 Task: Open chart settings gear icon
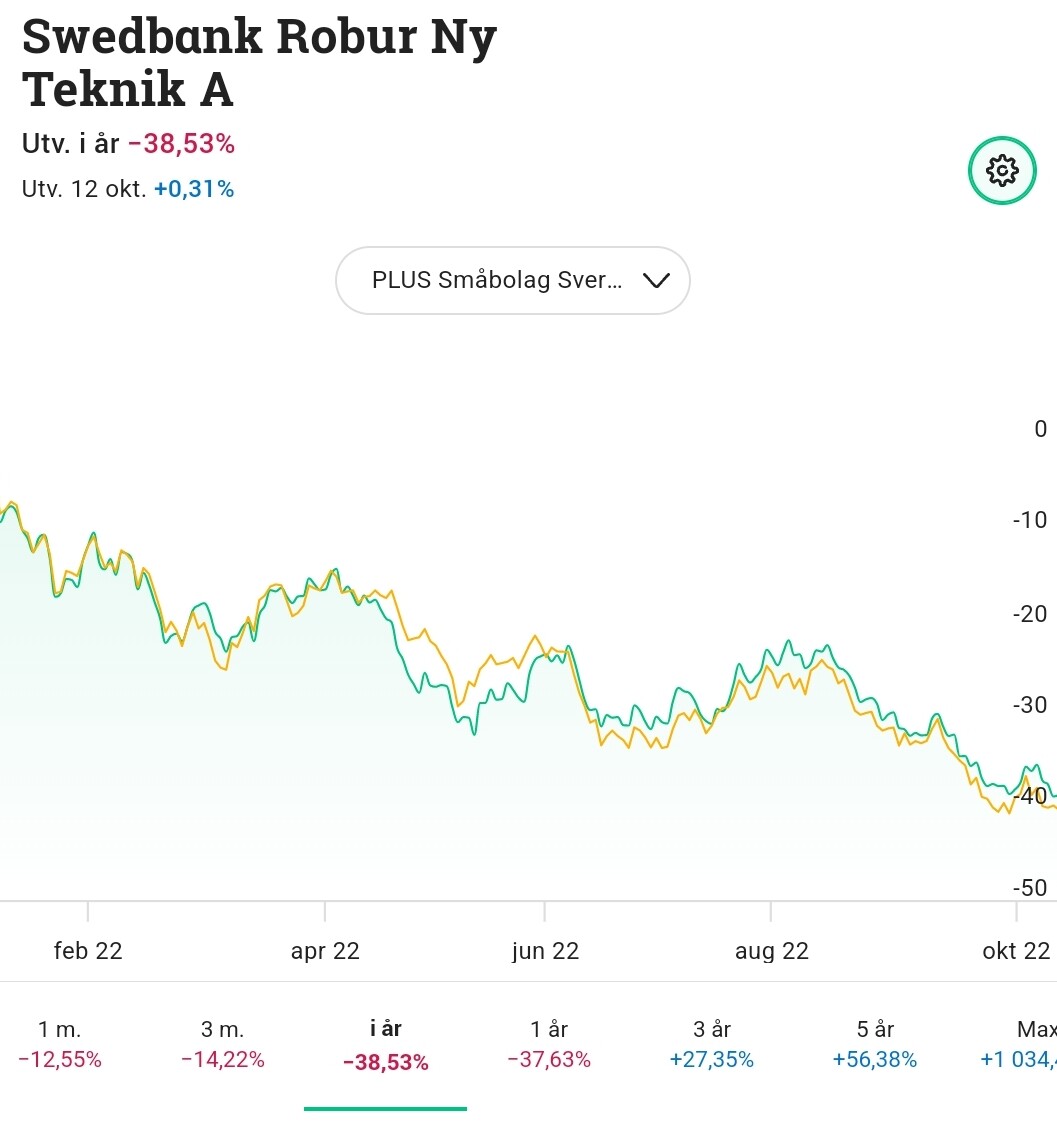point(1002,171)
